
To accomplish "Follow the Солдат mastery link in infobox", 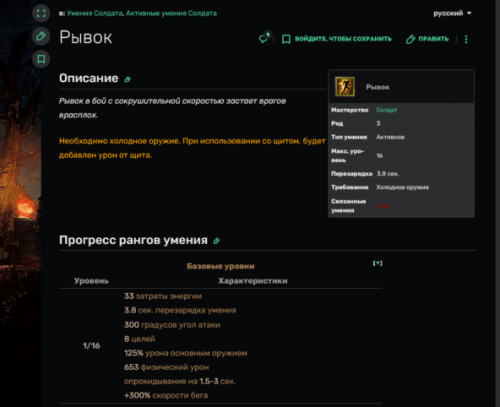I will click(x=387, y=110).
